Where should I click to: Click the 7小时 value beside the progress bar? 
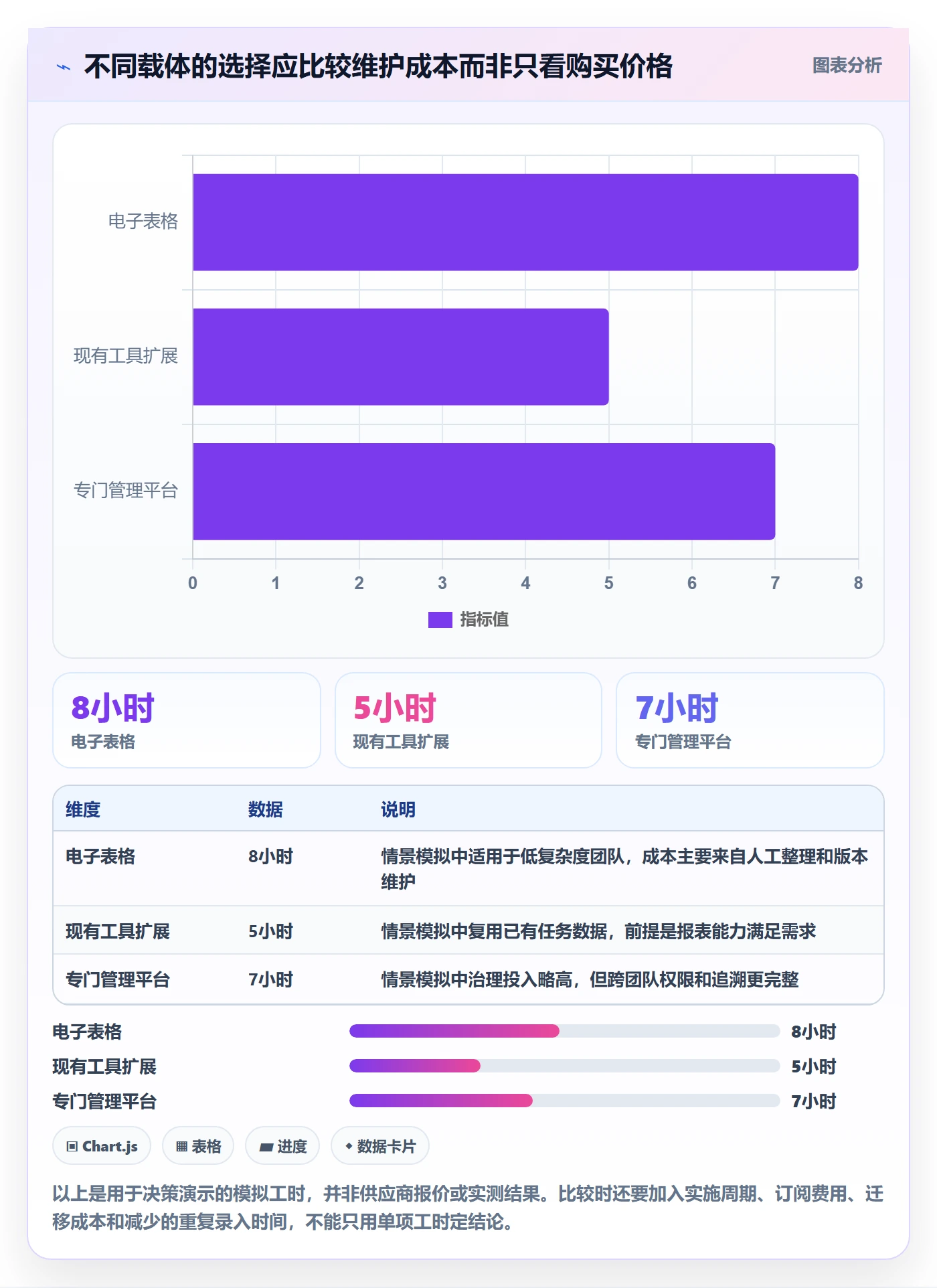pos(814,1101)
